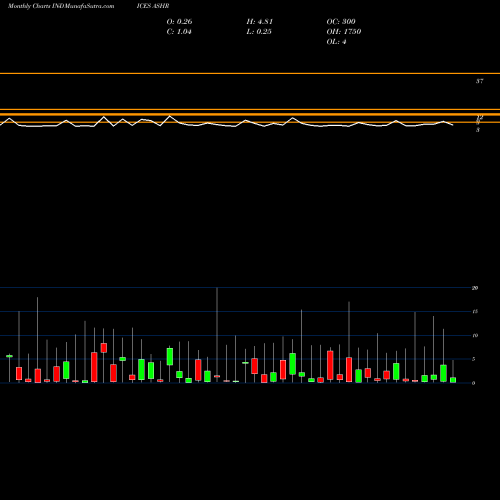Click the 'OH: 1750' reading
The image size is (500, 500).
pos(344,32)
